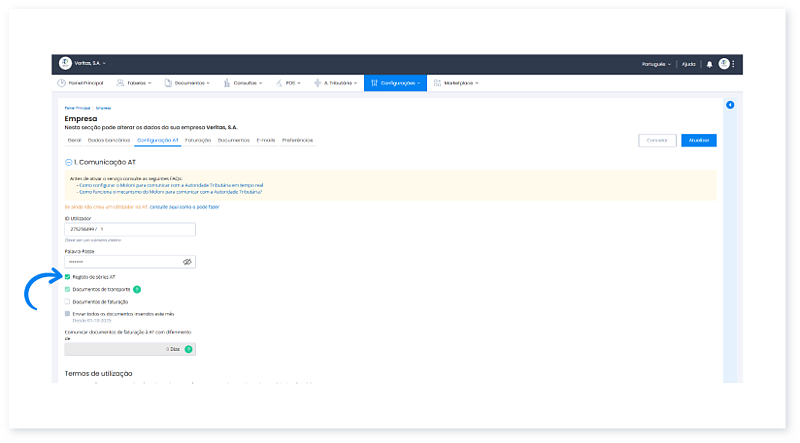Click help icon beside Documentos de transporte
Image resolution: width=800 pixels, height=443 pixels.
point(137,289)
